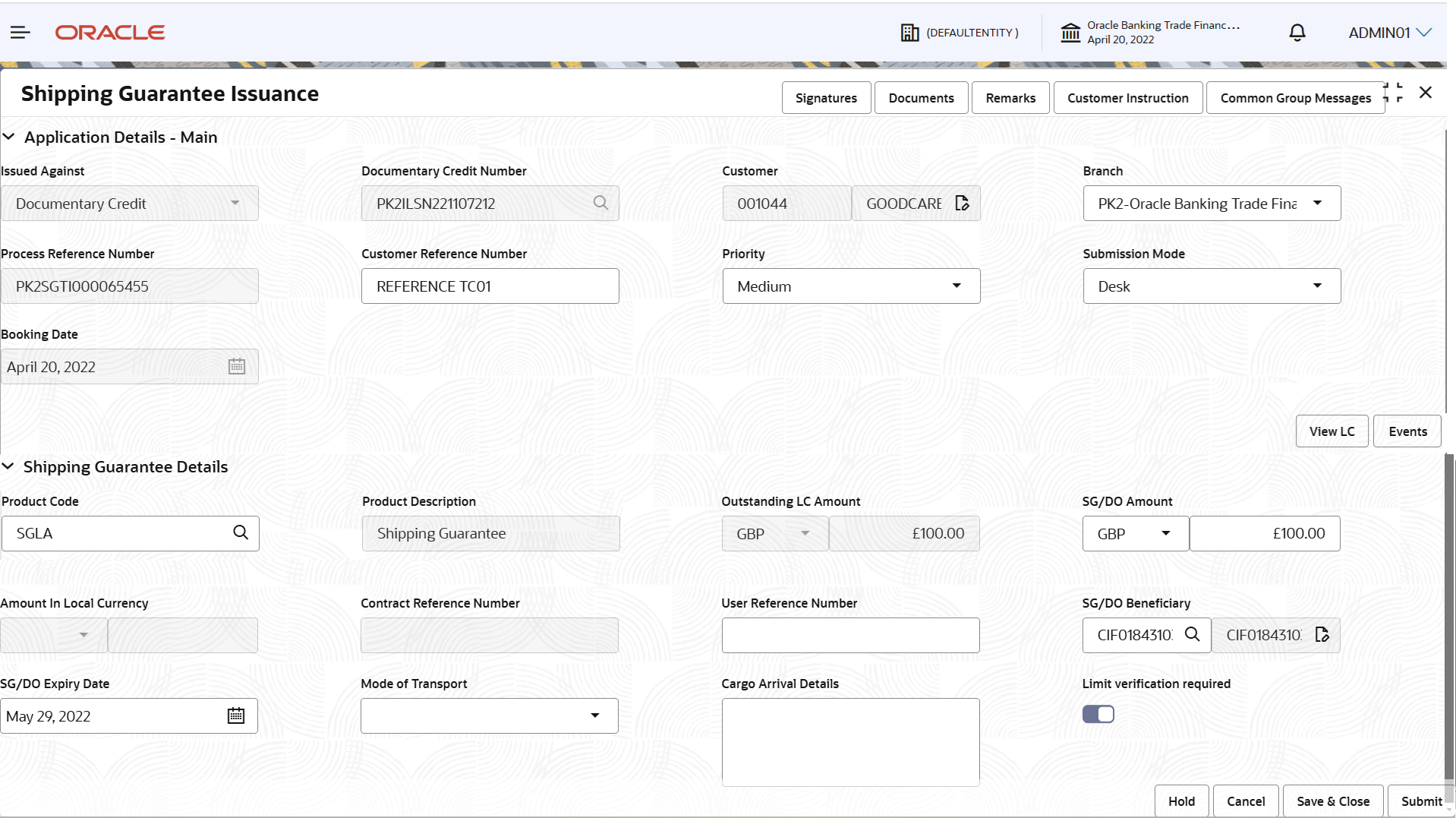This screenshot has height=818, width=1456.
Task: Search the Documentary Credit Number
Action: 600,203
